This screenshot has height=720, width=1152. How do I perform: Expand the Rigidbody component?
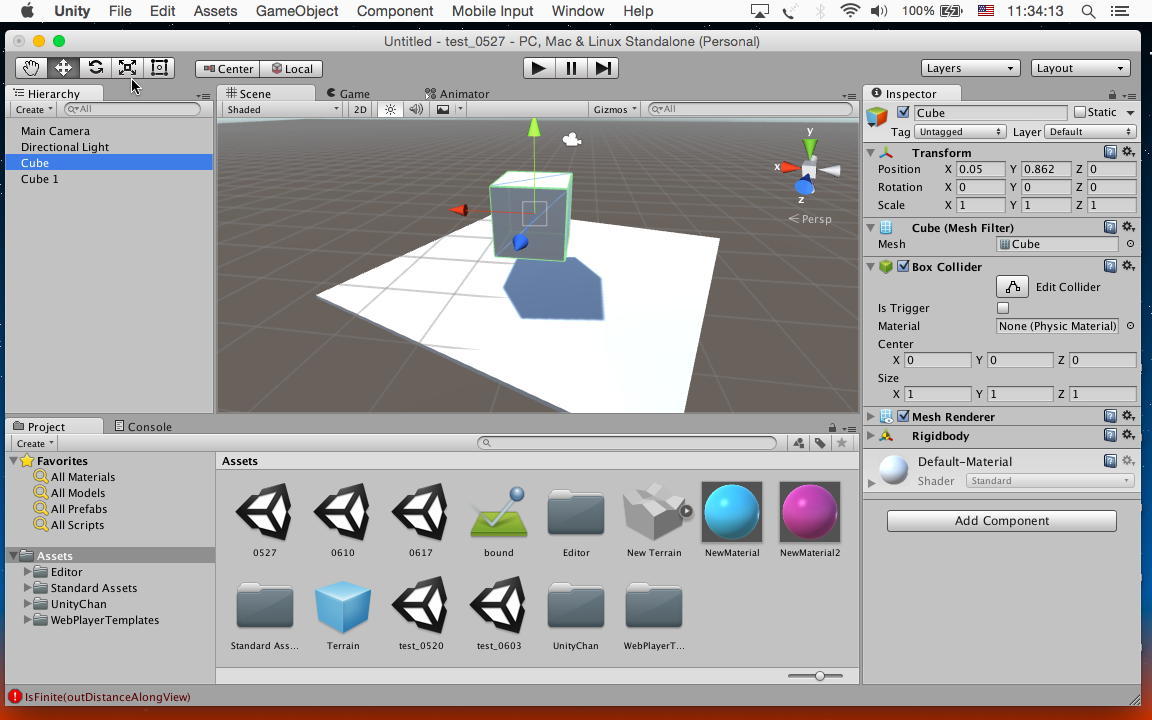871,436
